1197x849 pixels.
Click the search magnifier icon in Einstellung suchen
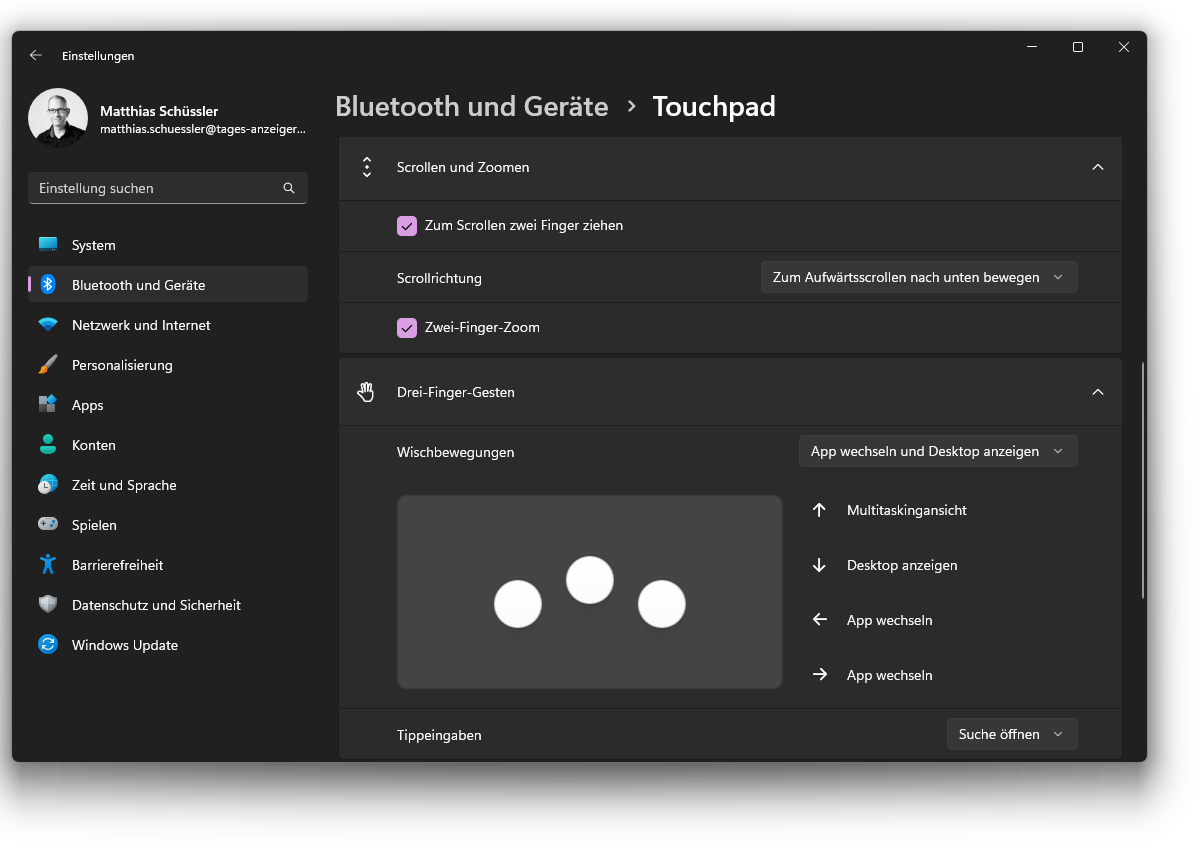pyautogui.click(x=289, y=188)
